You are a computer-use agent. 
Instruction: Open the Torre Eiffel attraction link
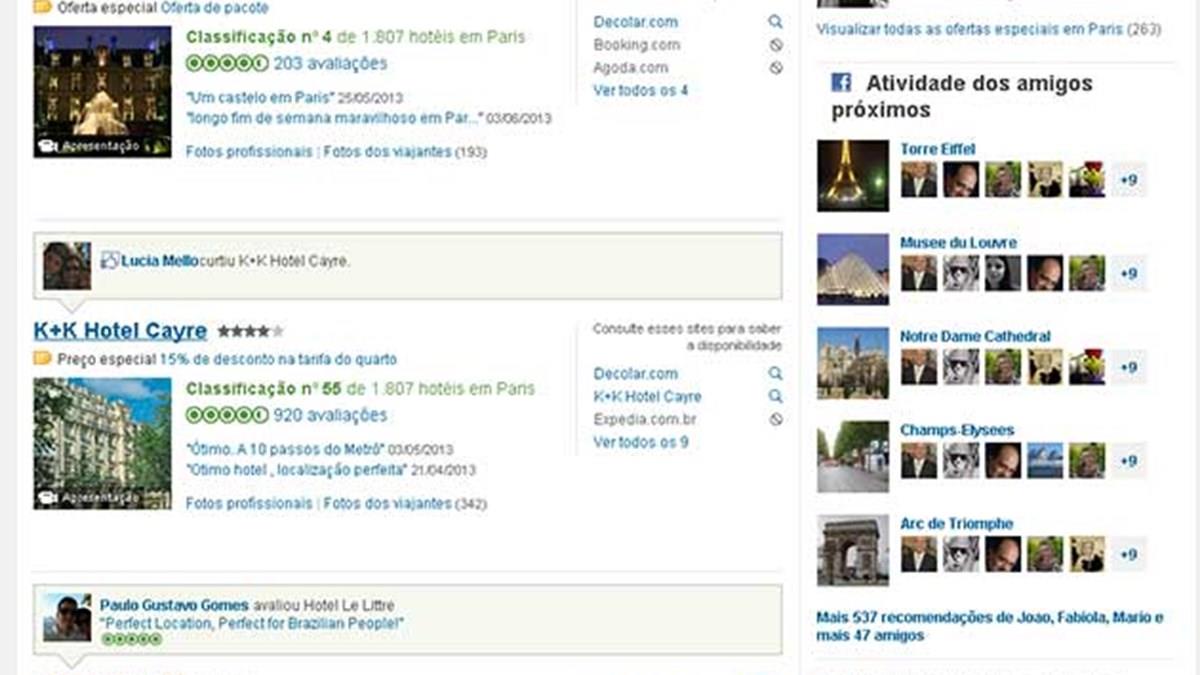pos(937,149)
